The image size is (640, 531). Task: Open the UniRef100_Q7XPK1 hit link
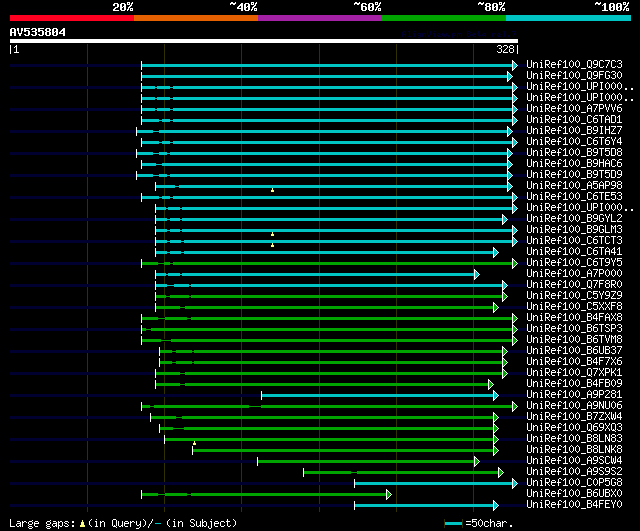(574, 373)
